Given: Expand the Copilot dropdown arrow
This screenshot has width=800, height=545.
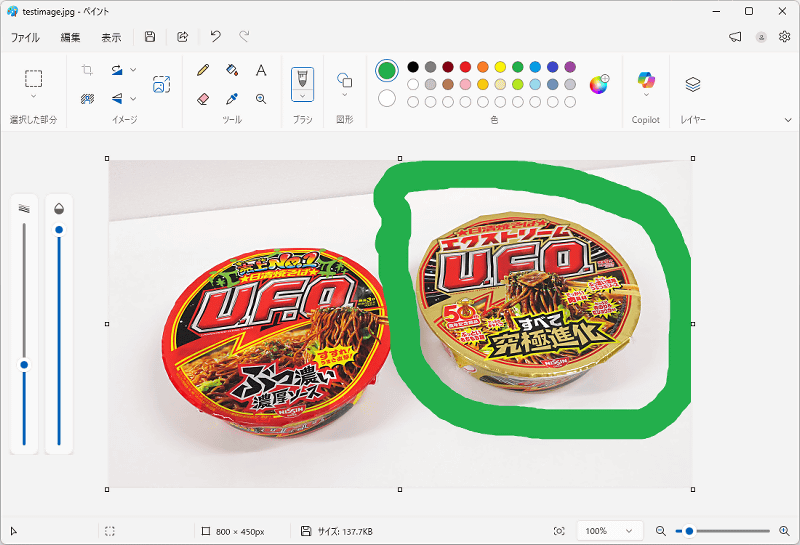Looking at the screenshot, I should [646, 95].
